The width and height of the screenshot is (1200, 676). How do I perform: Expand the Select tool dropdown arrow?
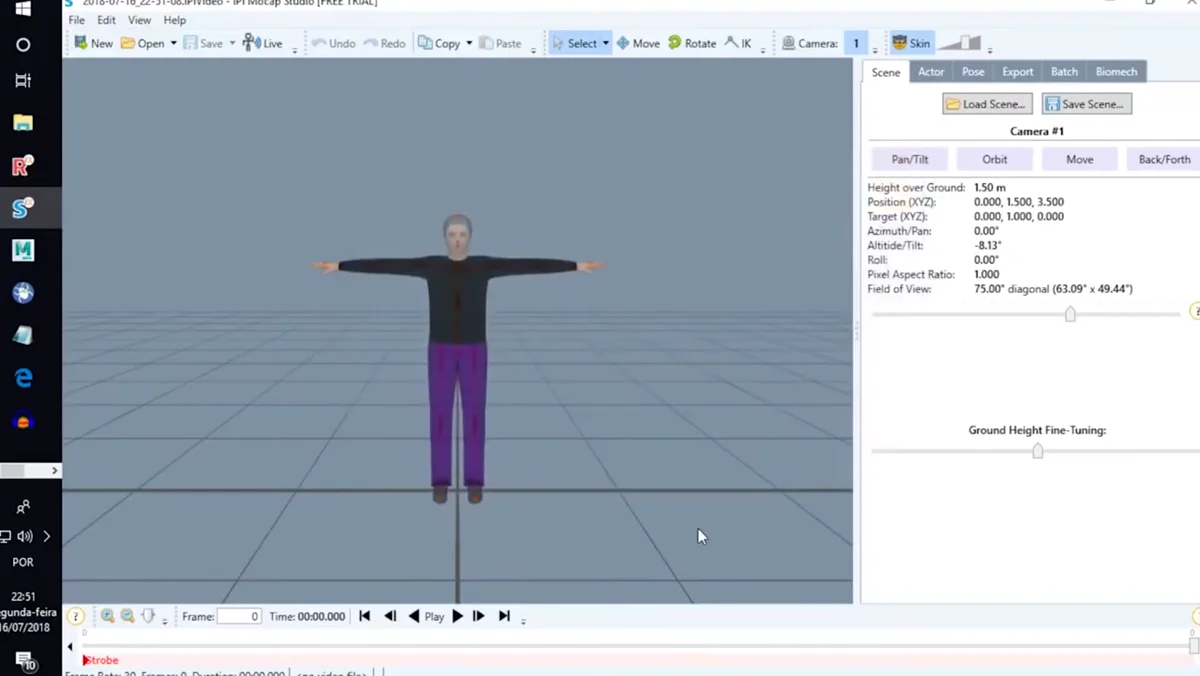click(606, 43)
